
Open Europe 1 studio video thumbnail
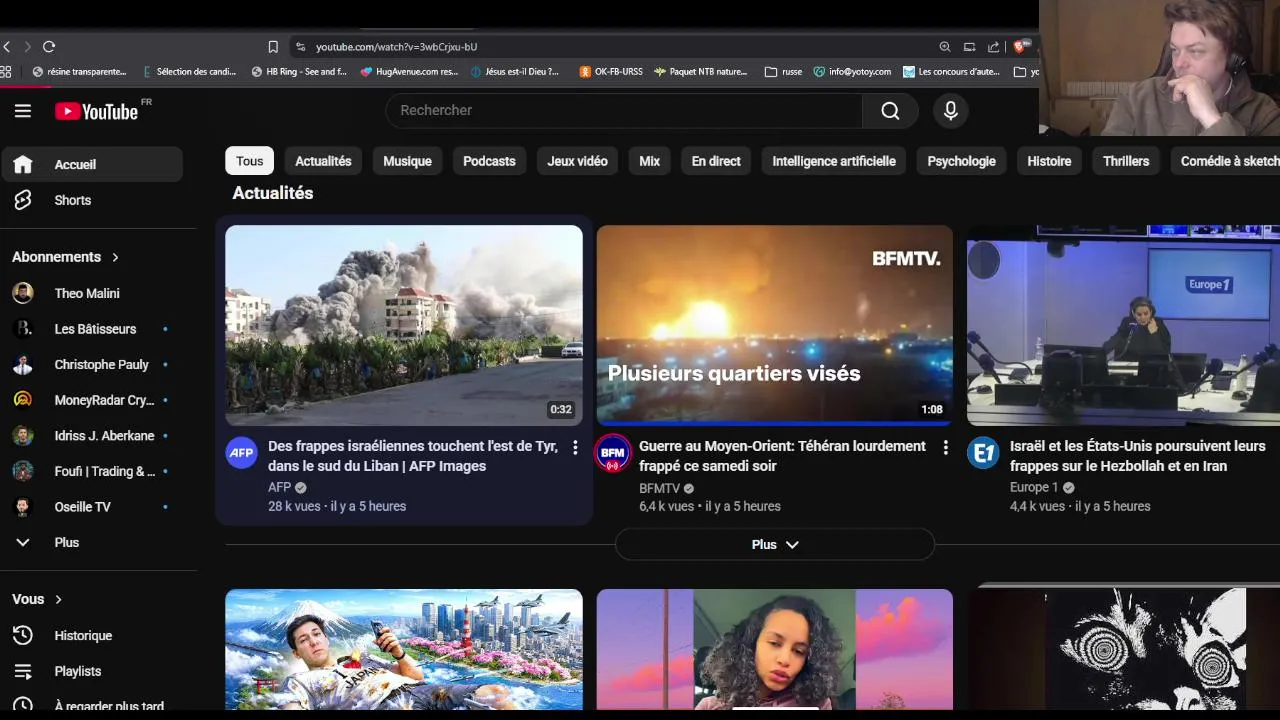click(x=1123, y=325)
